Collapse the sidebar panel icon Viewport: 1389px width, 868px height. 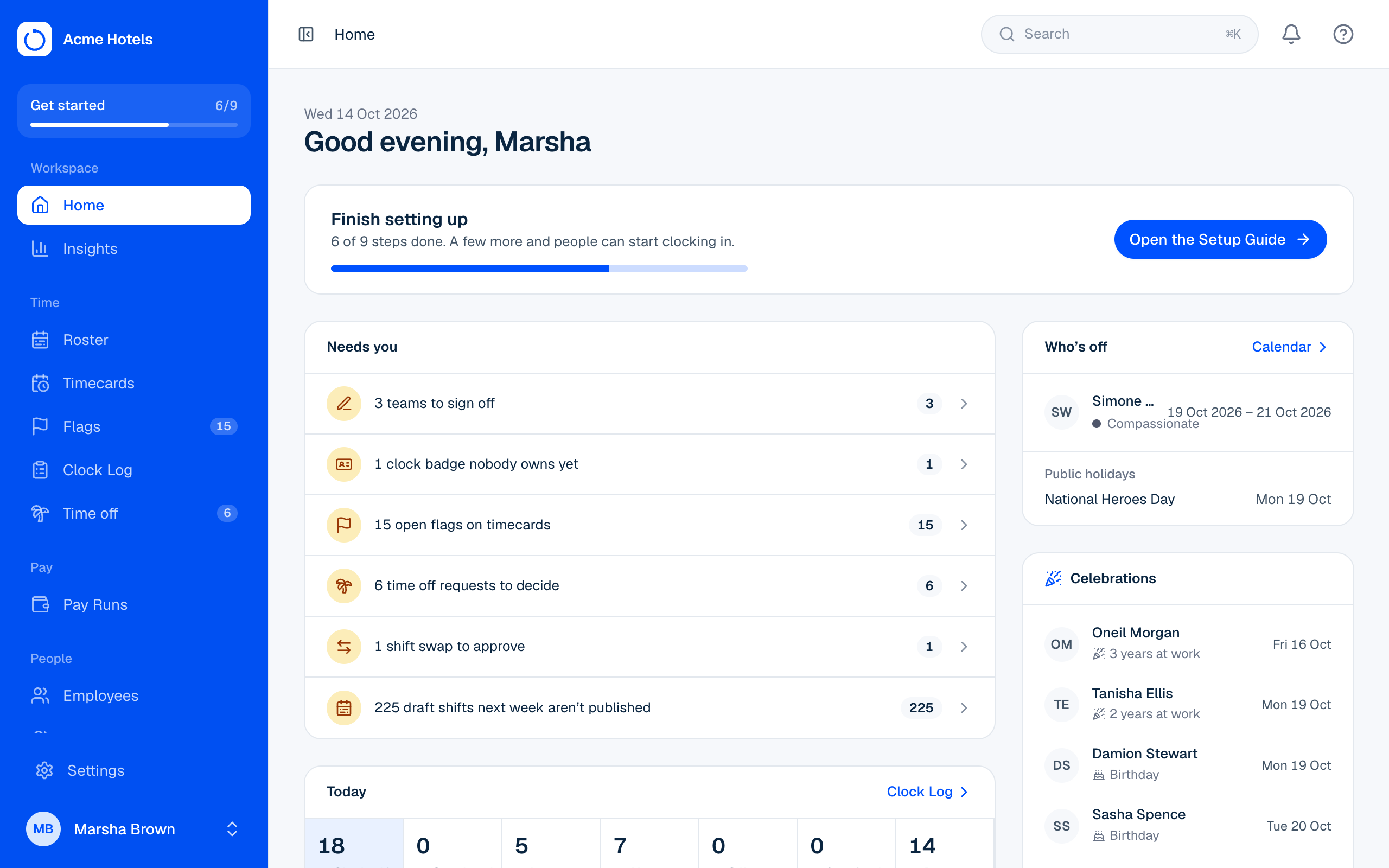click(x=306, y=34)
